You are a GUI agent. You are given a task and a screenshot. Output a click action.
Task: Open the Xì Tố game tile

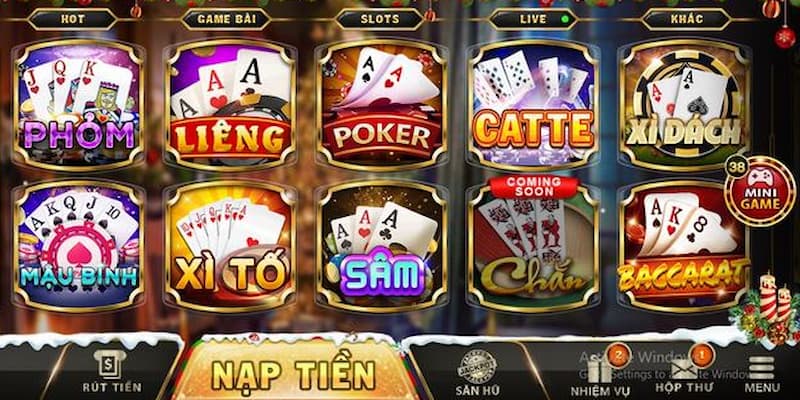(230, 245)
